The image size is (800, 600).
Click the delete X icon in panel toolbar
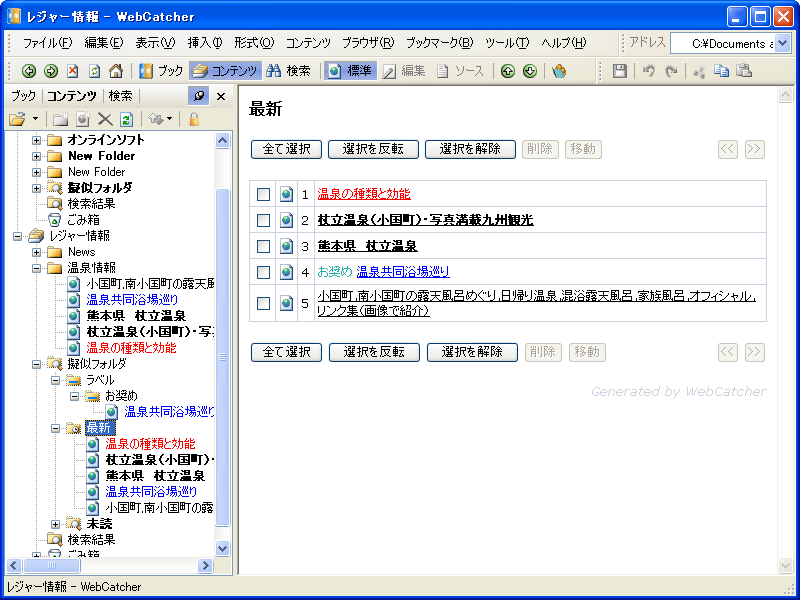point(105,119)
